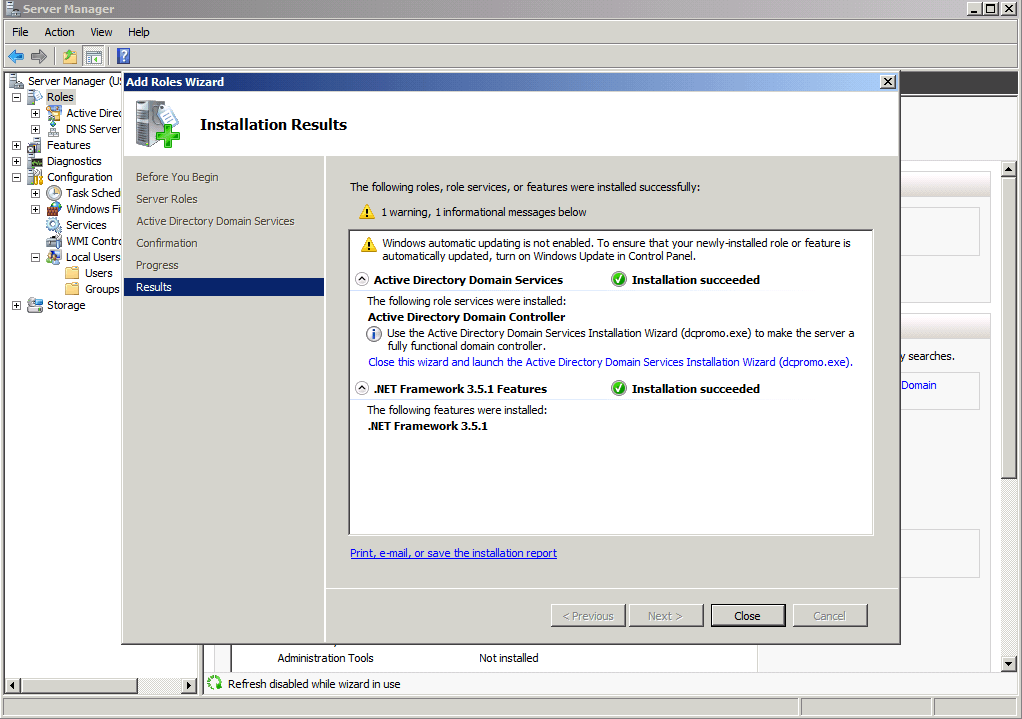Viewport: 1022px width, 719px height.
Task: Click the Cancel button
Action: pyautogui.click(x=830, y=615)
